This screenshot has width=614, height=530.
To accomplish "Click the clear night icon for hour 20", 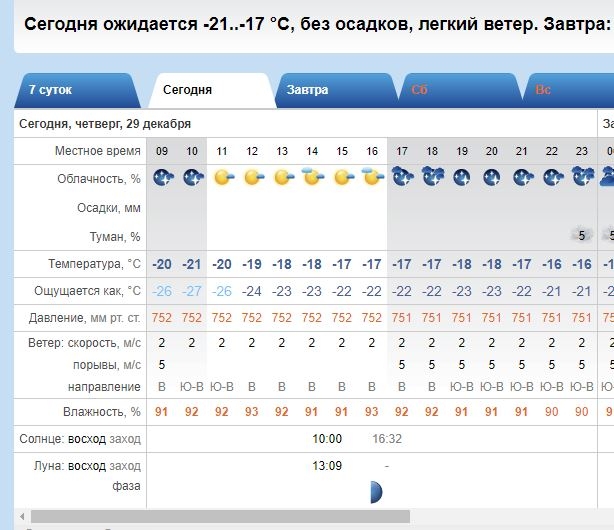I will click(x=491, y=177).
